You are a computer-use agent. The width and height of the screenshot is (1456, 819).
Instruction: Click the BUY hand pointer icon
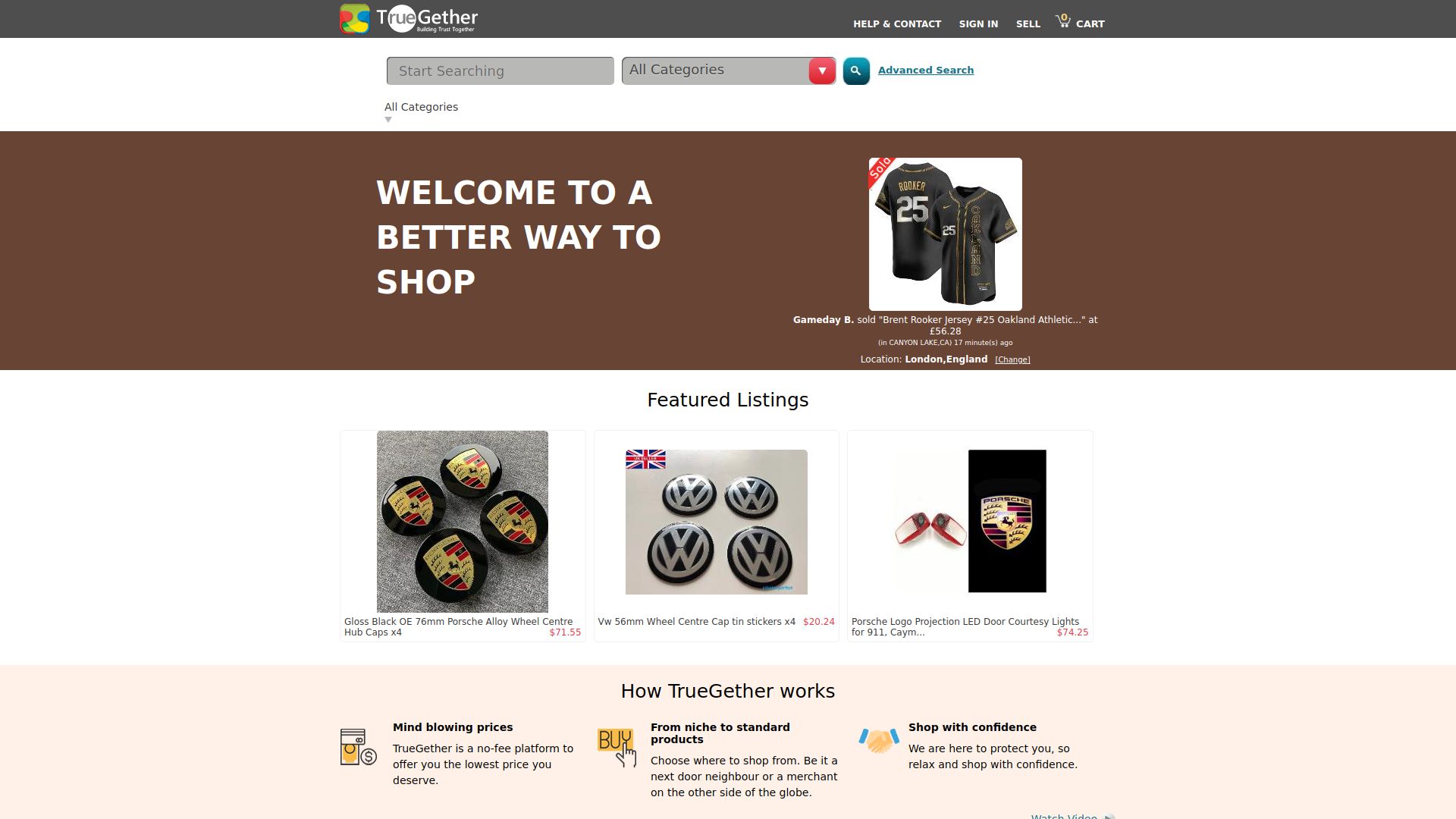click(617, 748)
